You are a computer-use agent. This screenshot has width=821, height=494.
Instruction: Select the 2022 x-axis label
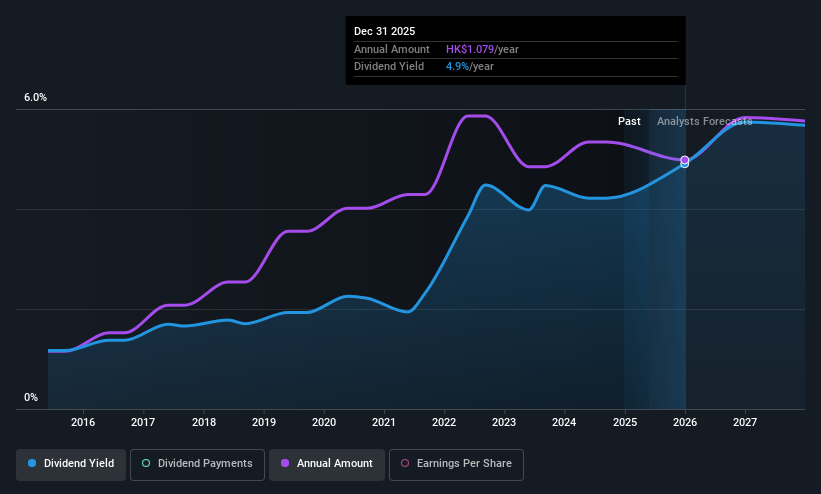point(444,422)
